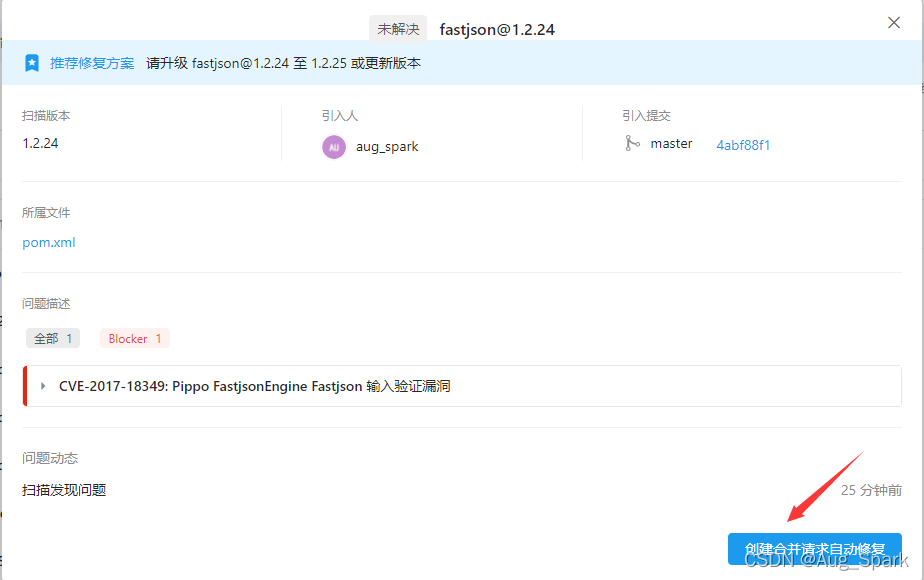
Task: Click the 问题动态 heading
Action: (x=50, y=458)
